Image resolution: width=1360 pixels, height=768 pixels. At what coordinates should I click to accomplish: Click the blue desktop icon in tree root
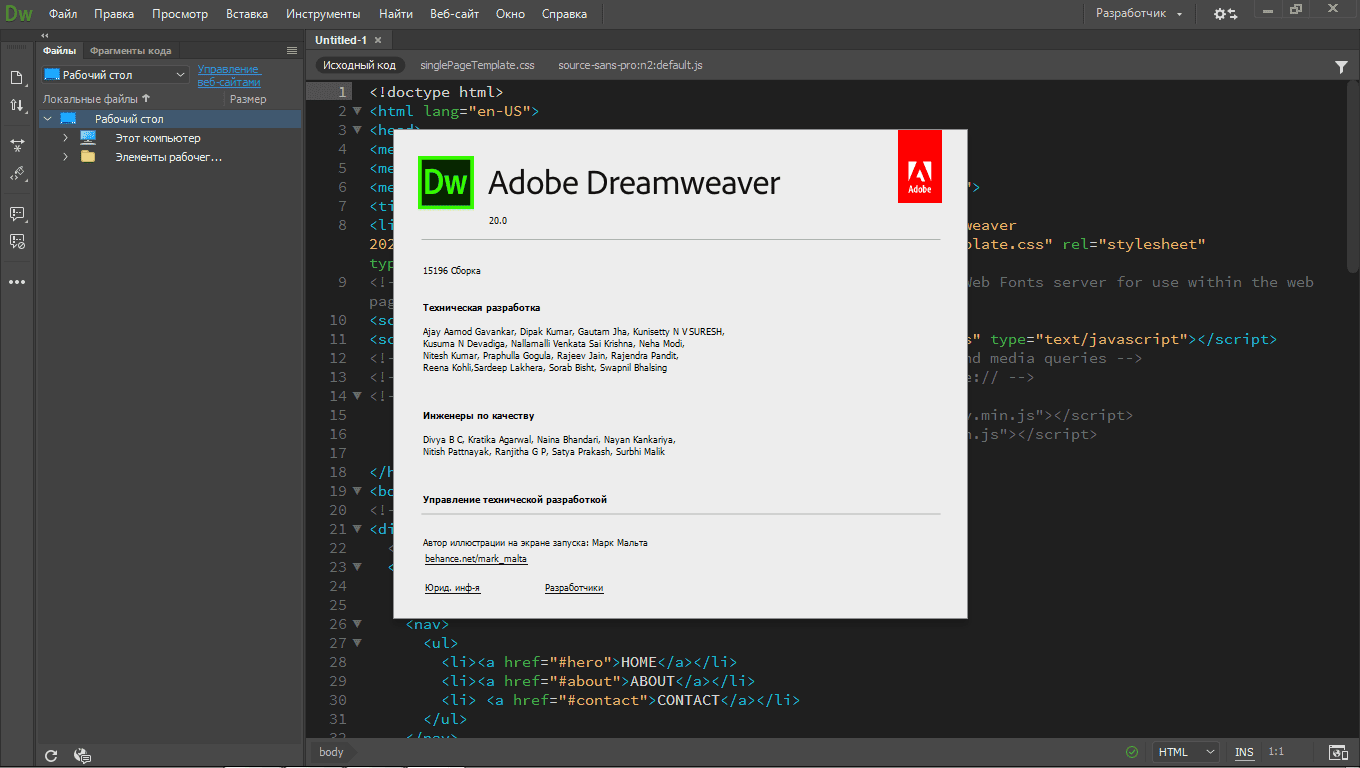[x=68, y=119]
